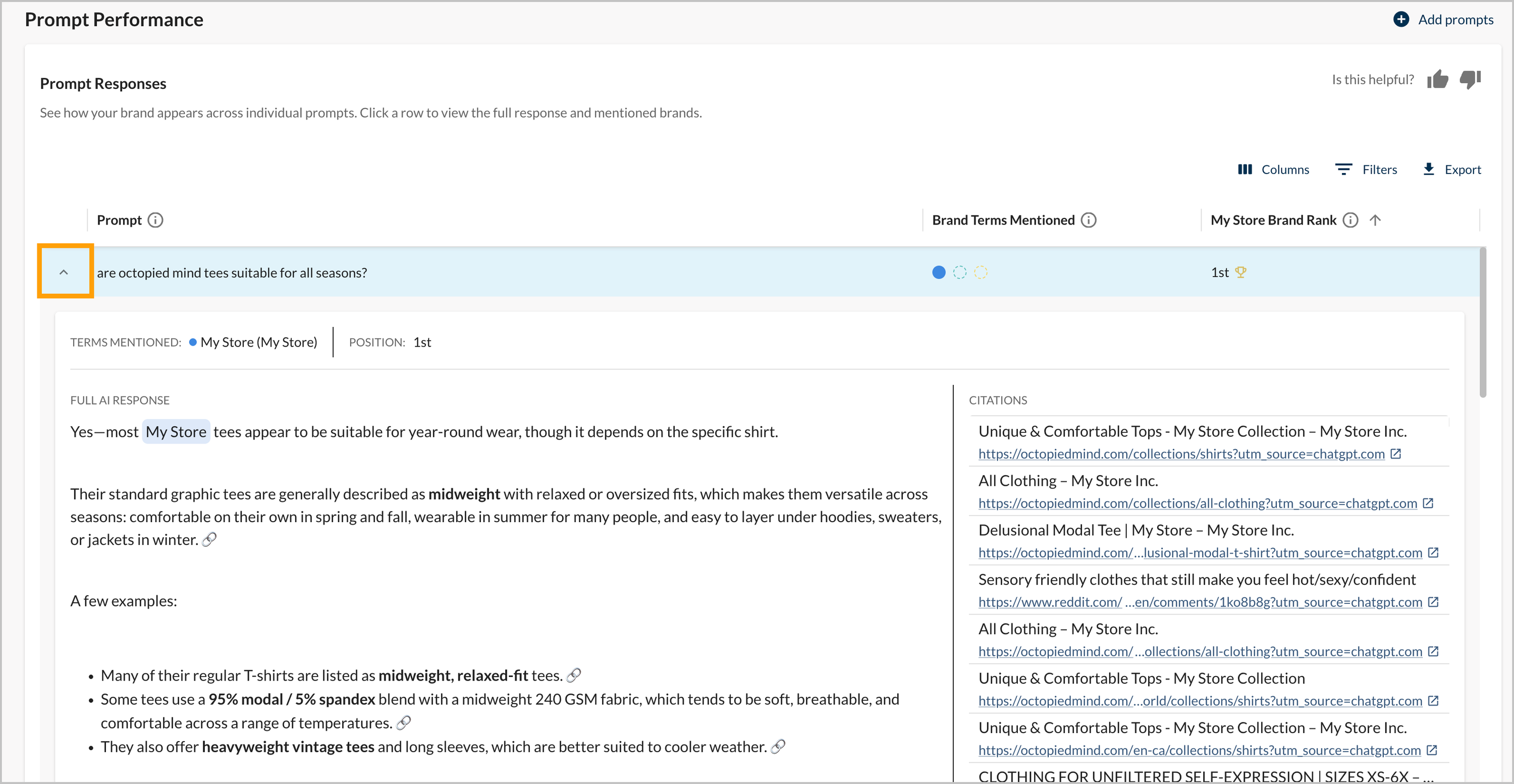This screenshot has height=784, width=1514.
Task: Click external-link icon after Delusional Modal Tee link
Action: (1433, 552)
